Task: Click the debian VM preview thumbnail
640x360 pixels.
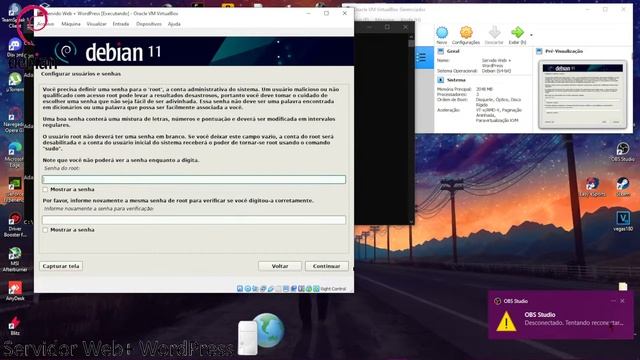Action: 582,95
